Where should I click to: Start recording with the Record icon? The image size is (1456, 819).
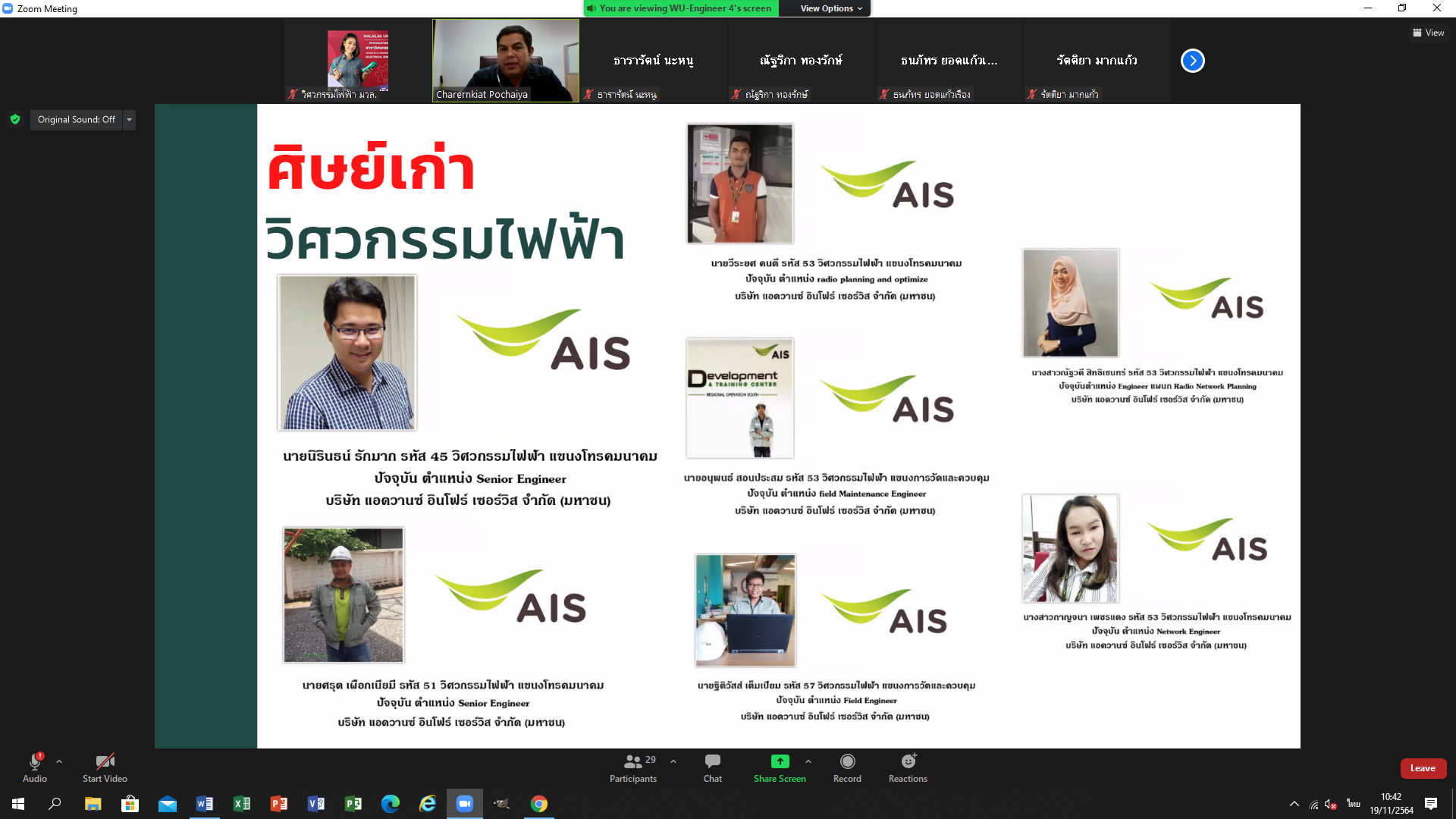pyautogui.click(x=847, y=762)
